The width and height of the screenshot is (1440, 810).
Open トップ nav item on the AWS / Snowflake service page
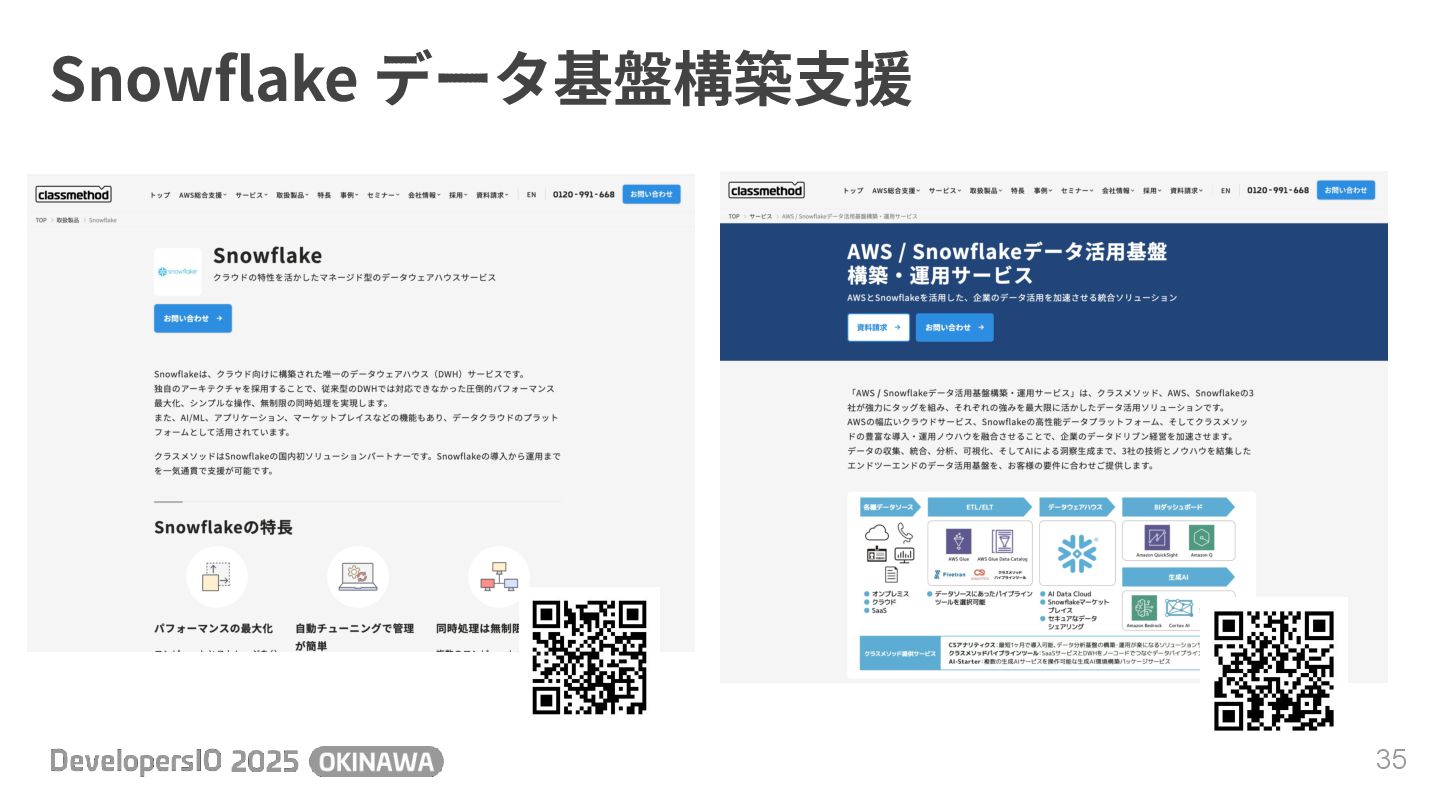[x=853, y=190]
